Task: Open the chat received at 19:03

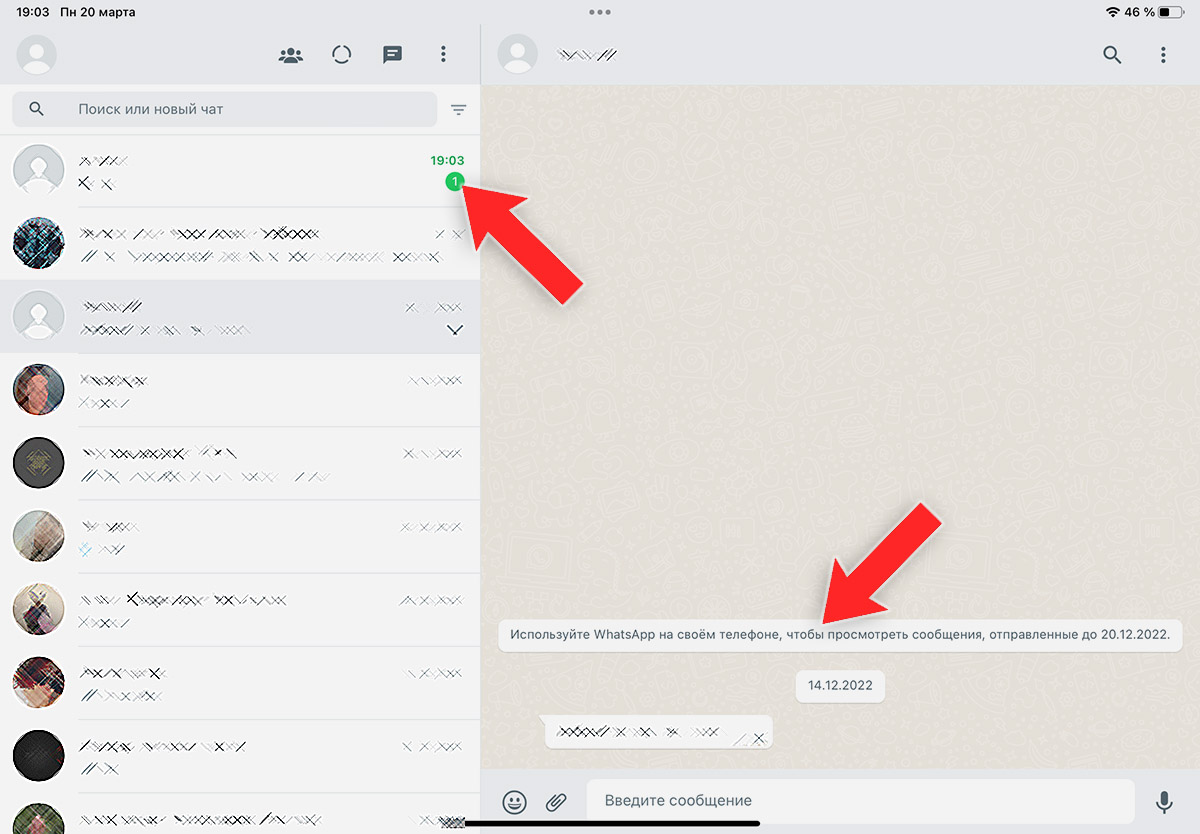Action: click(240, 171)
